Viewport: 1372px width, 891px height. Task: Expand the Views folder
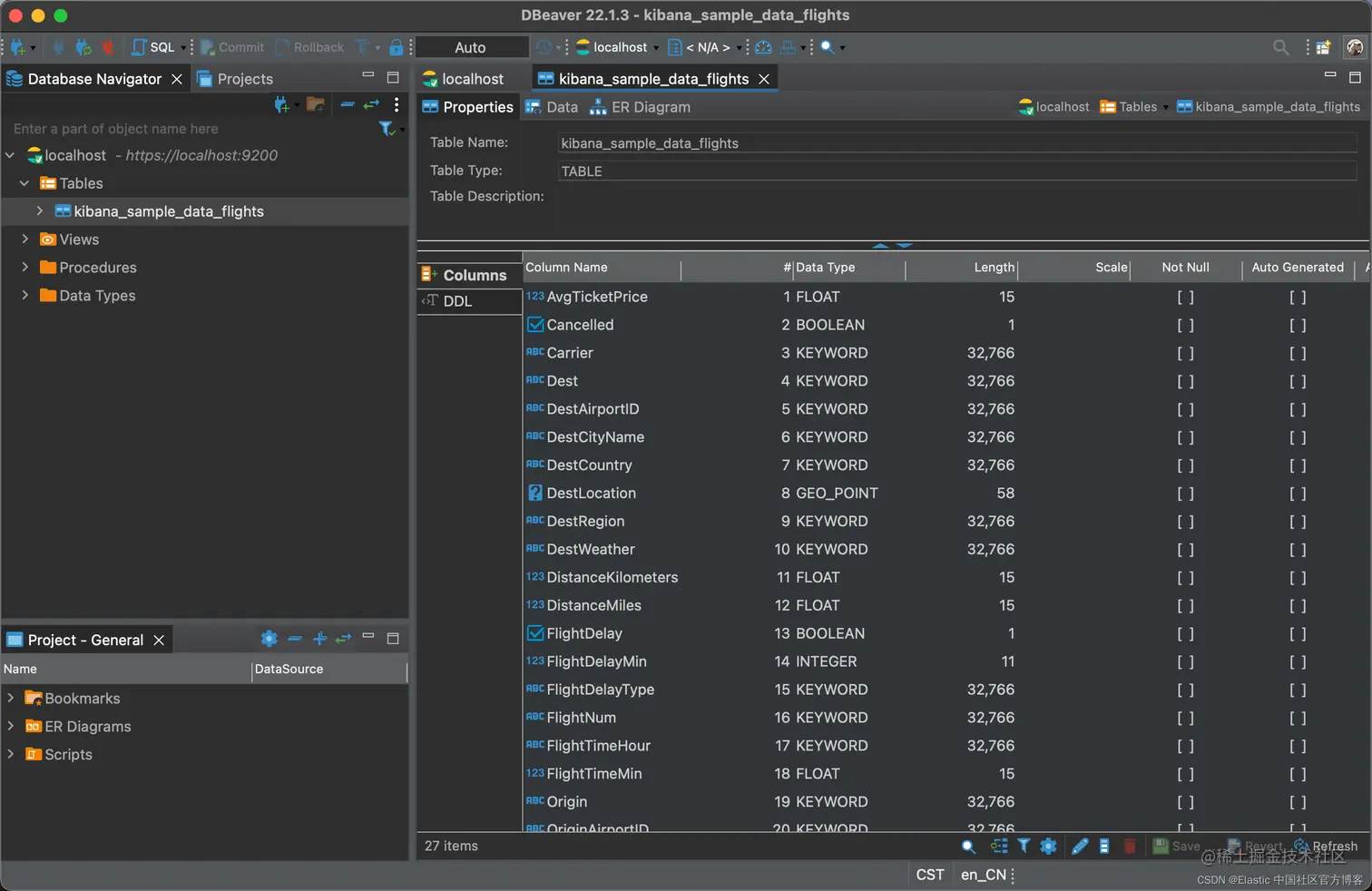coord(24,240)
